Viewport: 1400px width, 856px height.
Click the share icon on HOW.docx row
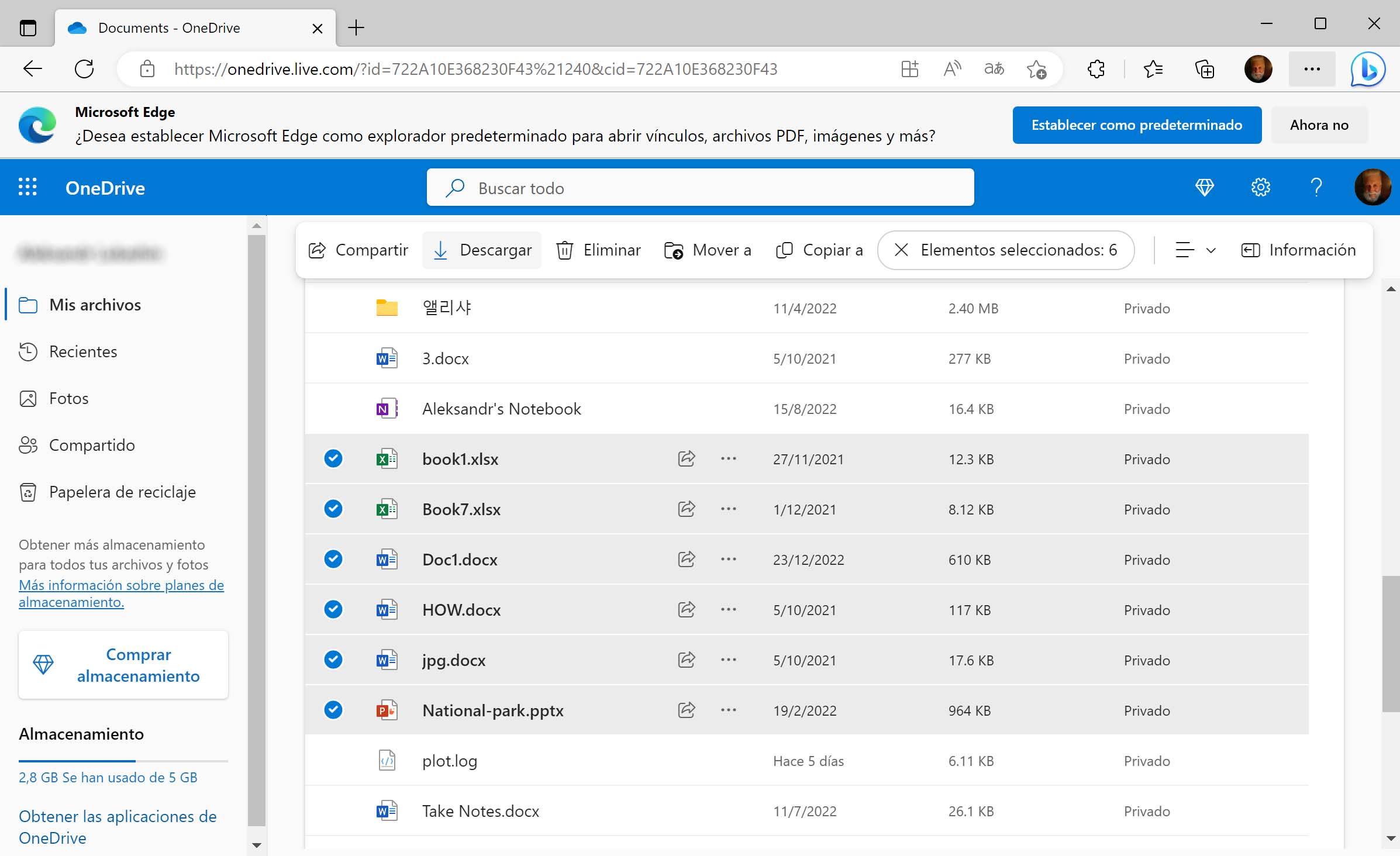[687, 610]
